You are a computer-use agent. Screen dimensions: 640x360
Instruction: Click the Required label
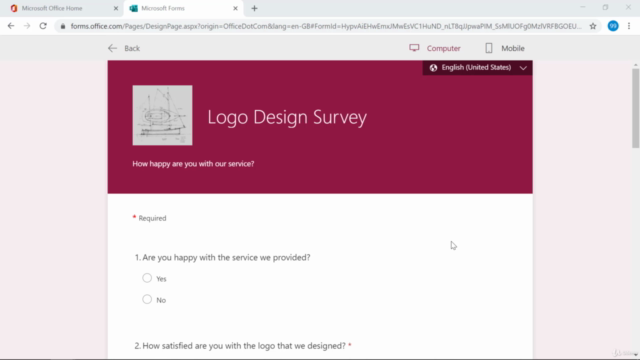(x=152, y=218)
